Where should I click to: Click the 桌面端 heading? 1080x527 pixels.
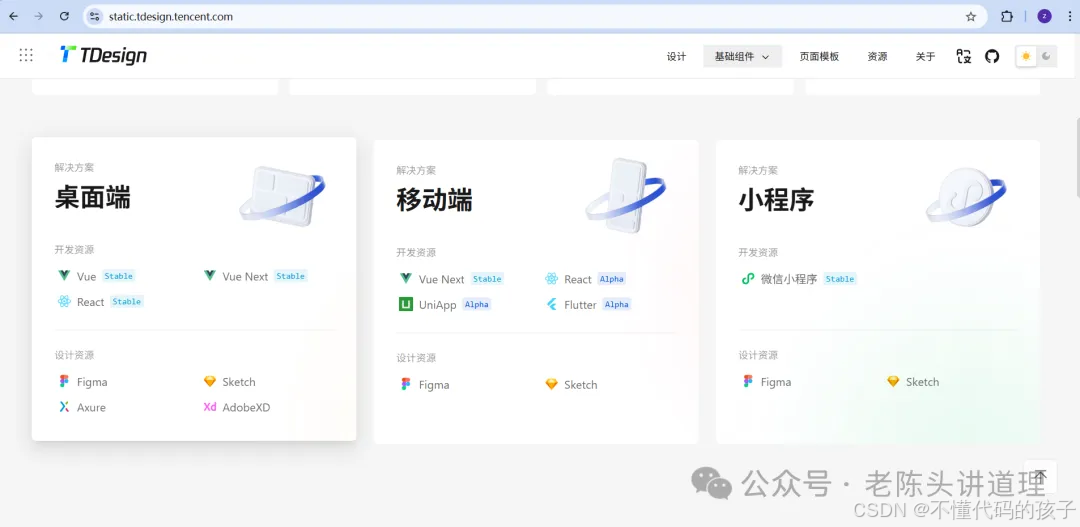point(93,198)
